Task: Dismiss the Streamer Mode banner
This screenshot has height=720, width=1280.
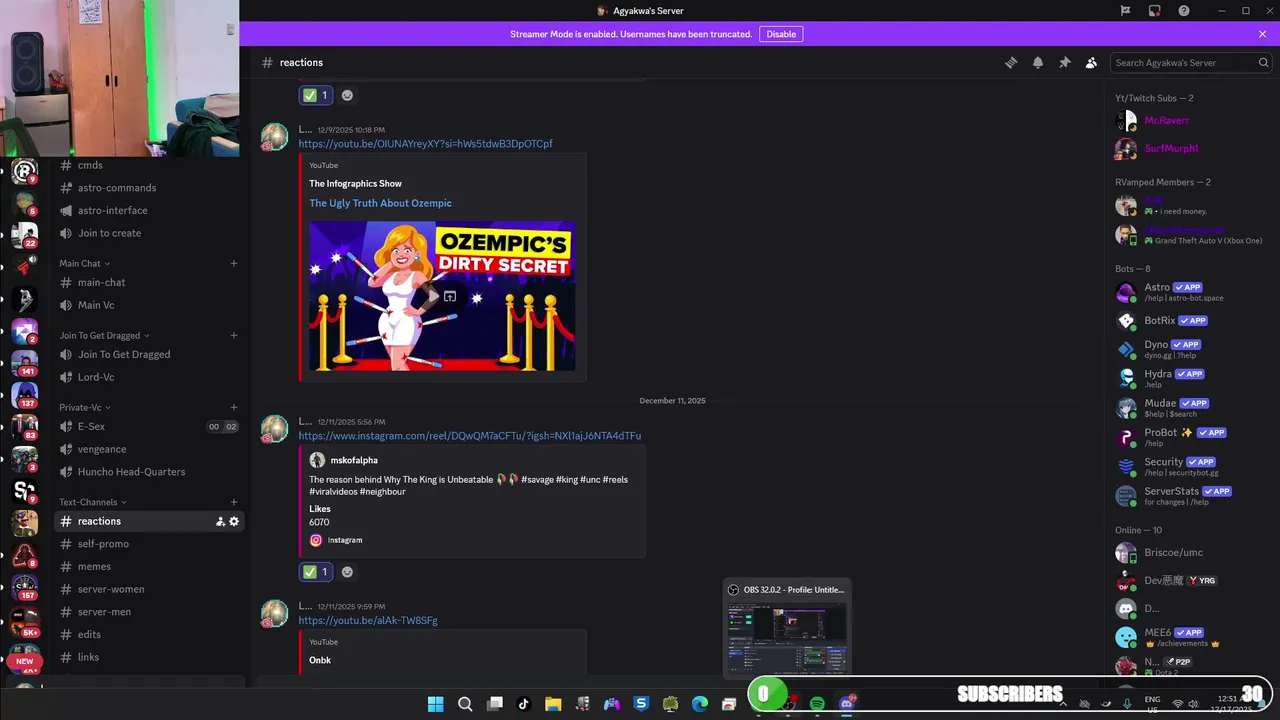Action: click(x=1262, y=34)
